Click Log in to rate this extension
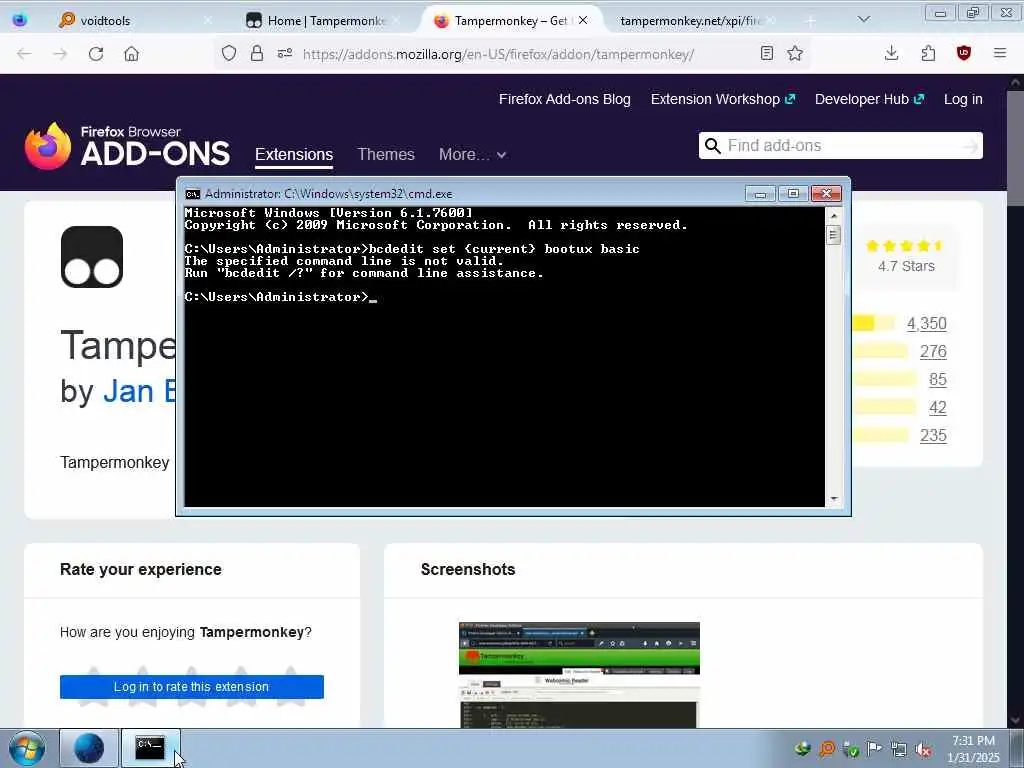The height and width of the screenshot is (768, 1024). [191, 686]
